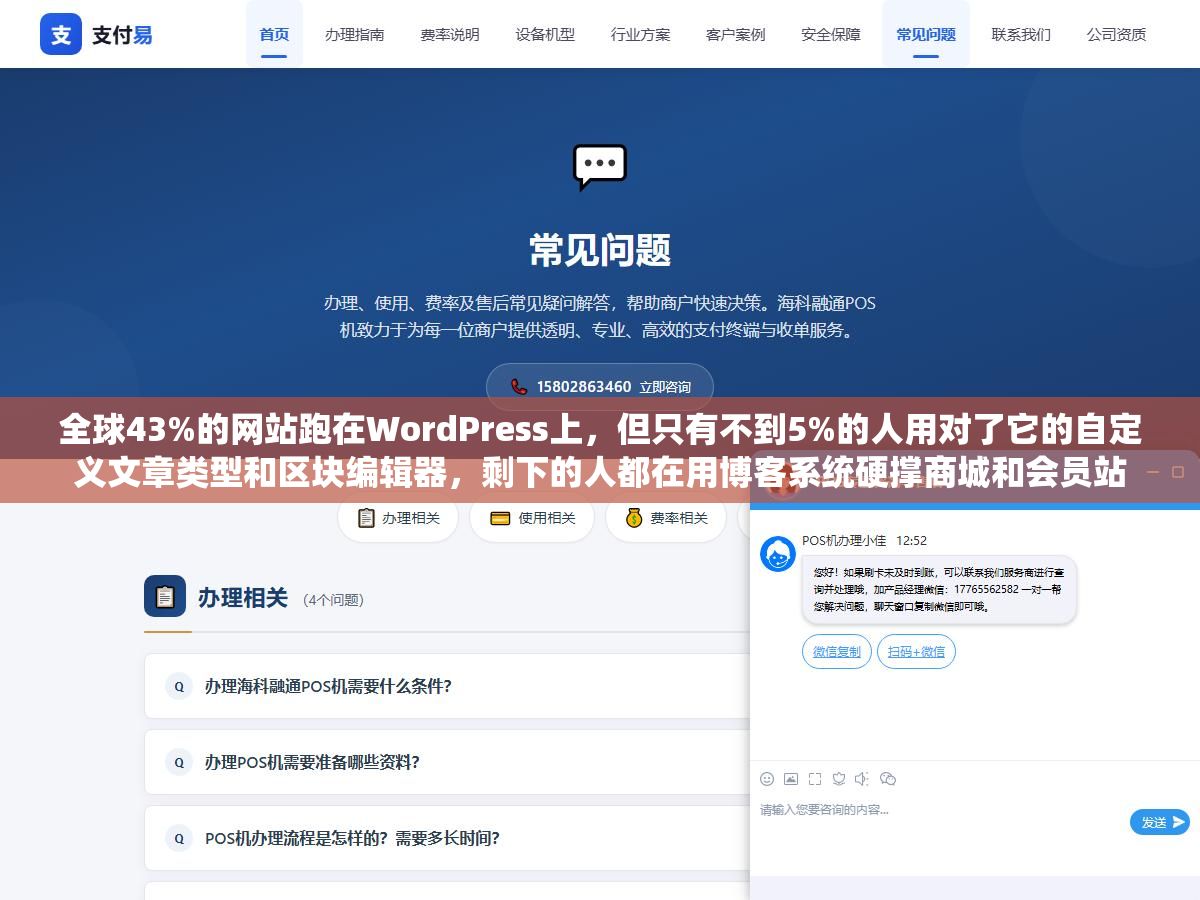Expand question POS机办理流程是怎样的?
1200x900 pixels.
[447, 838]
